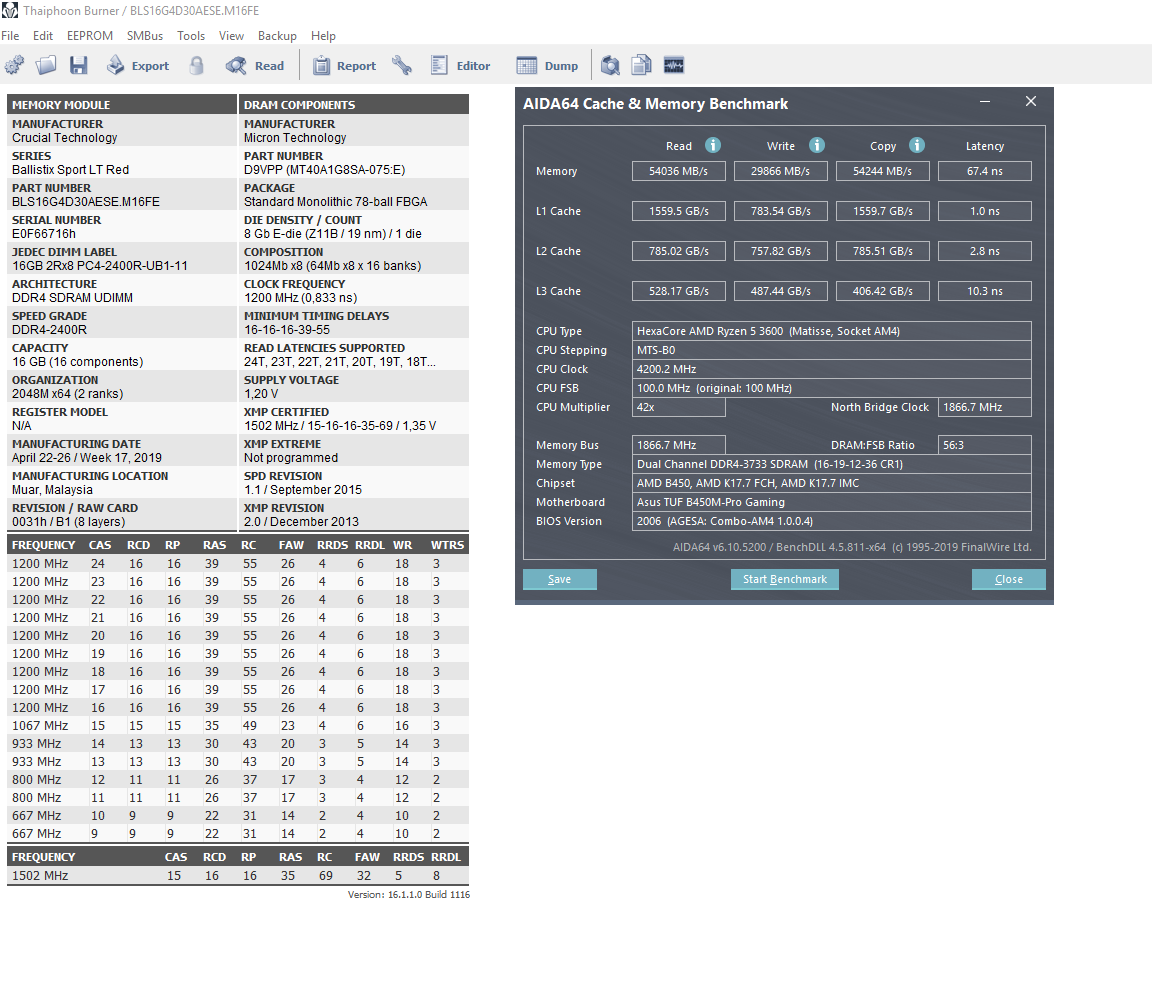Image resolution: width=1152 pixels, height=992 pixels.
Task: Click the magnifier search icon in toolbar
Action: coord(610,65)
